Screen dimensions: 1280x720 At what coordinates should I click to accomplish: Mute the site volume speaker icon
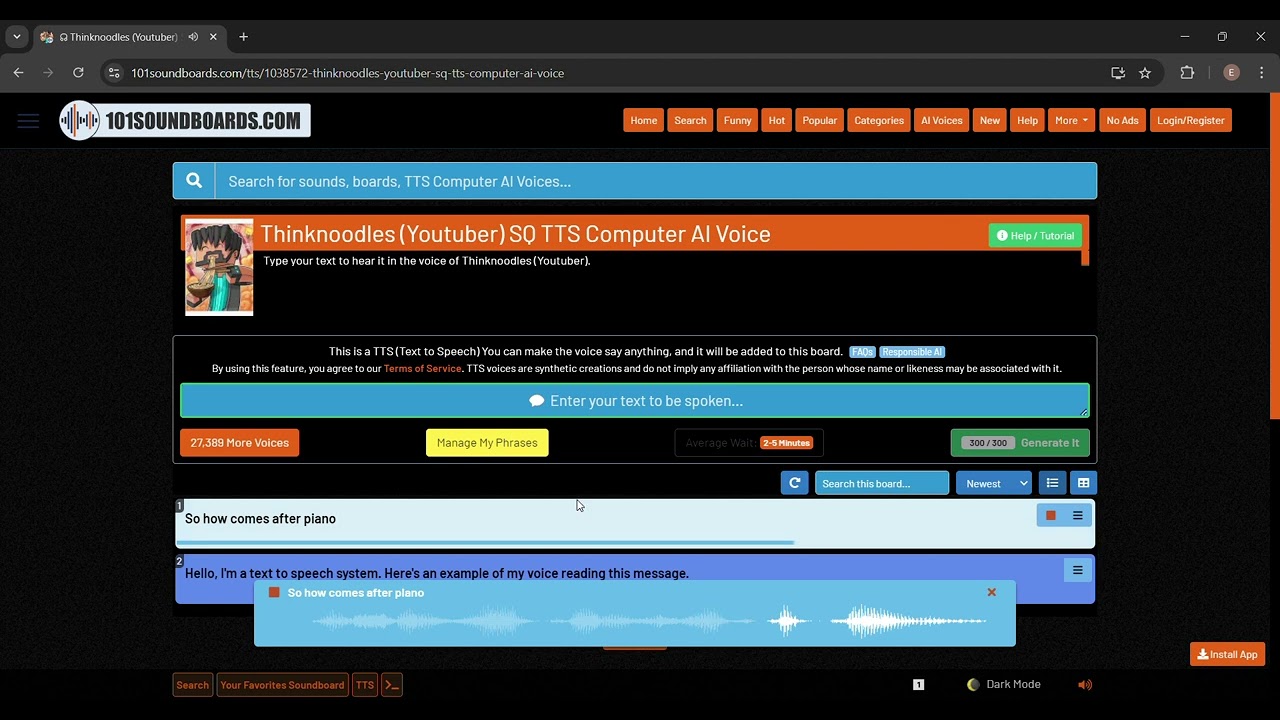click(1085, 685)
